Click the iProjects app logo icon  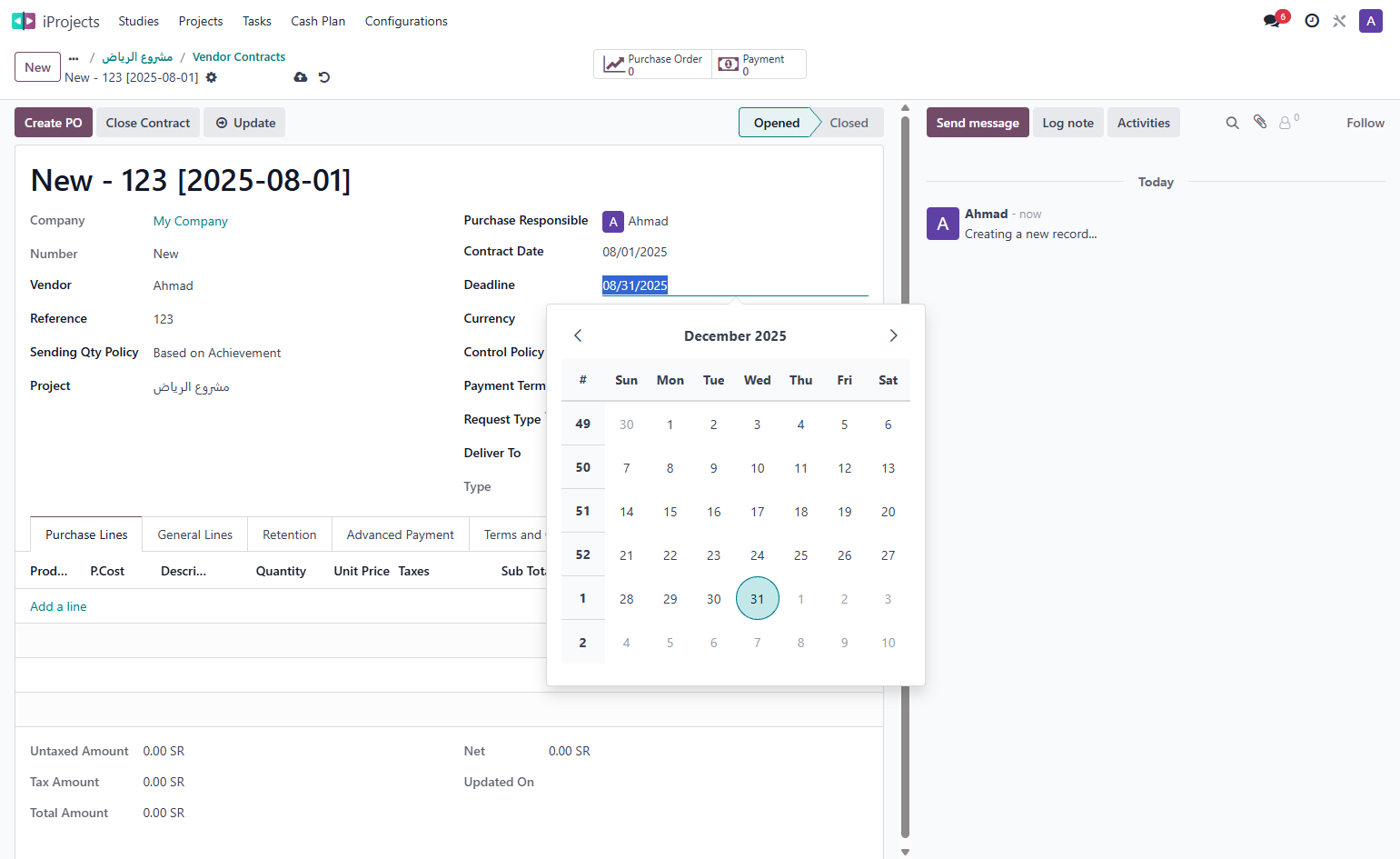tap(24, 21)
